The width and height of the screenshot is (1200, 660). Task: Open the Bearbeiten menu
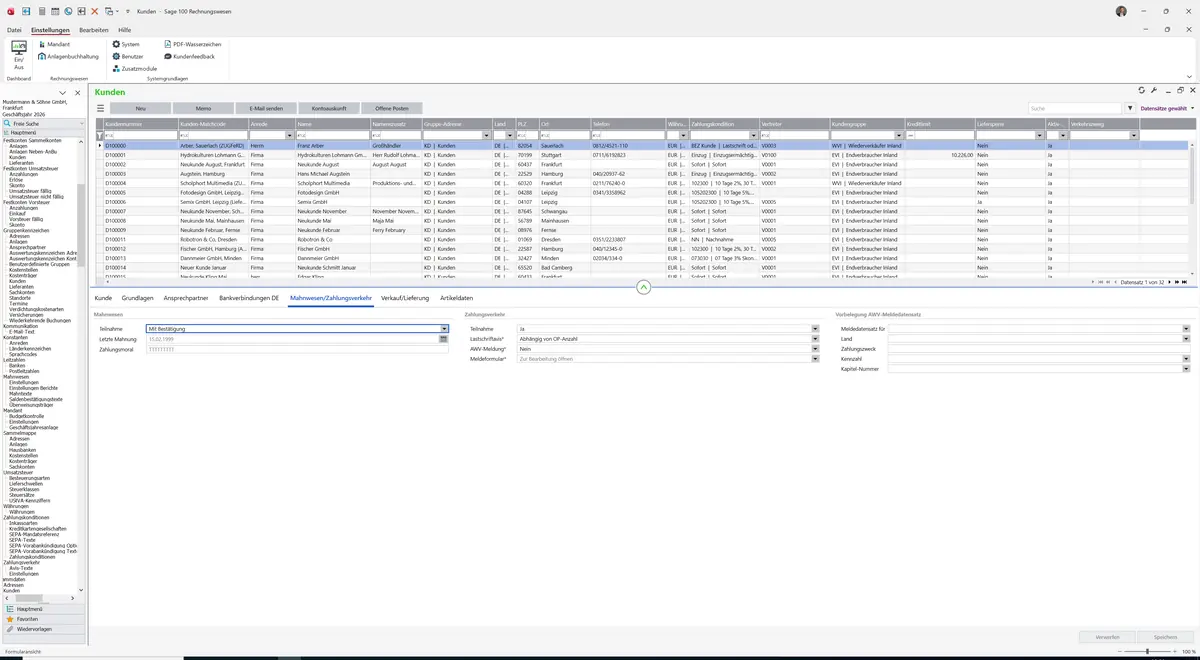click(94, 30)
